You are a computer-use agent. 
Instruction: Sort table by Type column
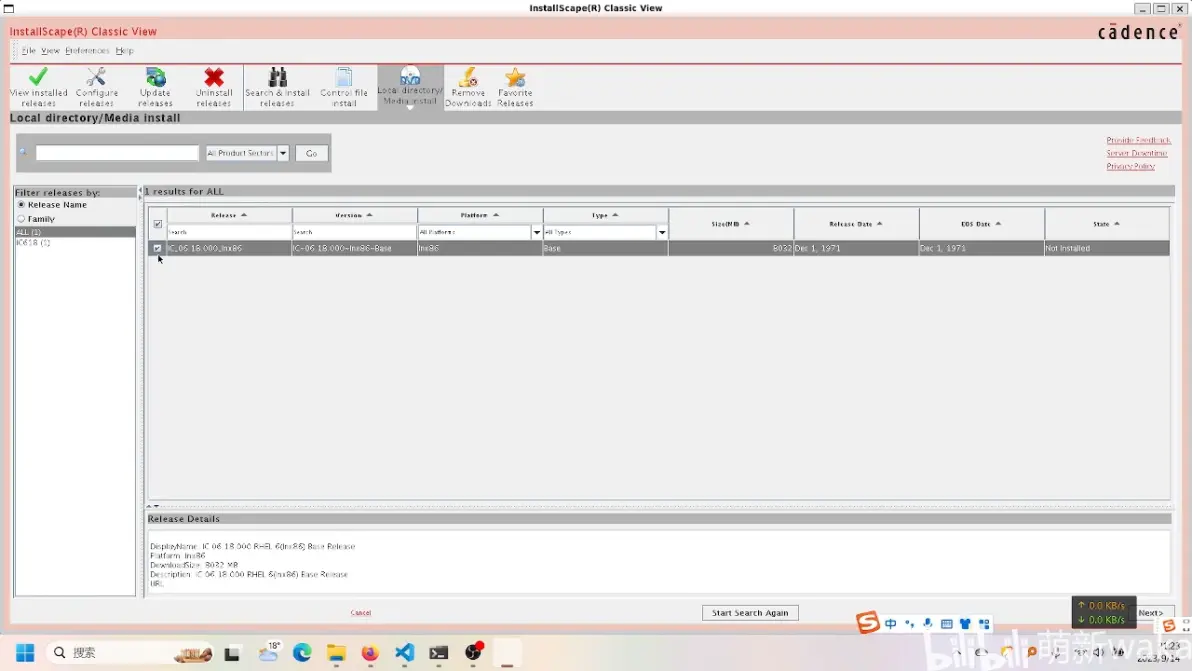605,215
